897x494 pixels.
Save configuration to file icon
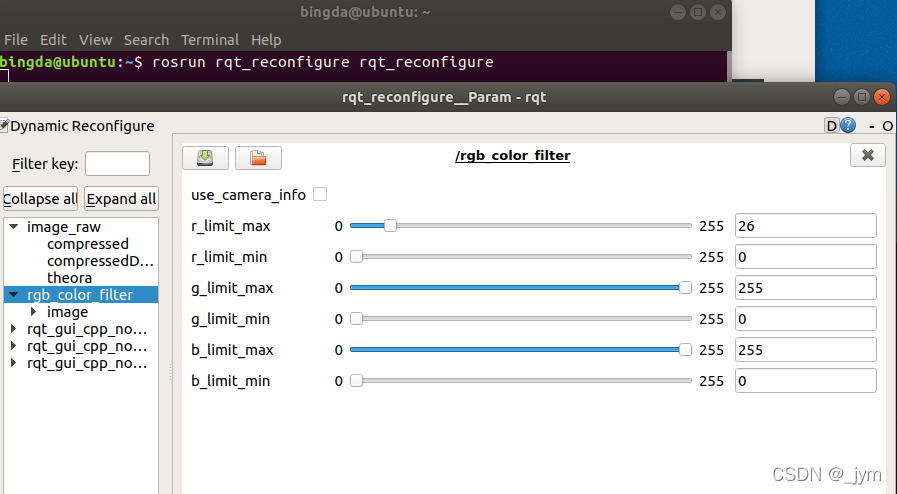point(205,158)
